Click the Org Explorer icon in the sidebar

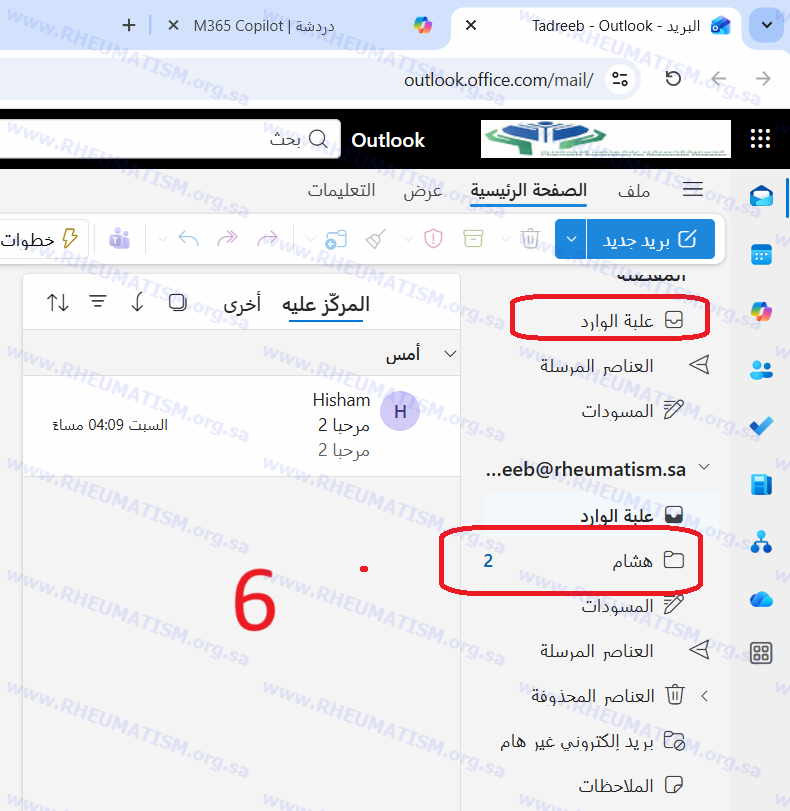[762, 542]
